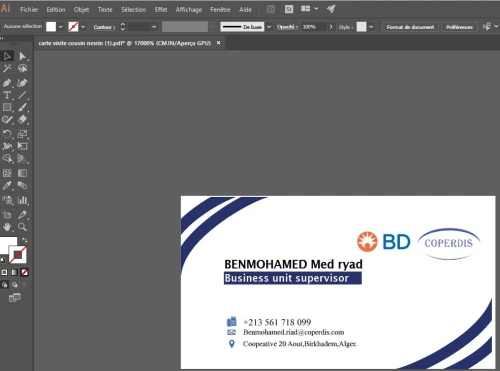Pick the Eraser tool
Viewport: 500px width, 371px height.
click(22, 119)
